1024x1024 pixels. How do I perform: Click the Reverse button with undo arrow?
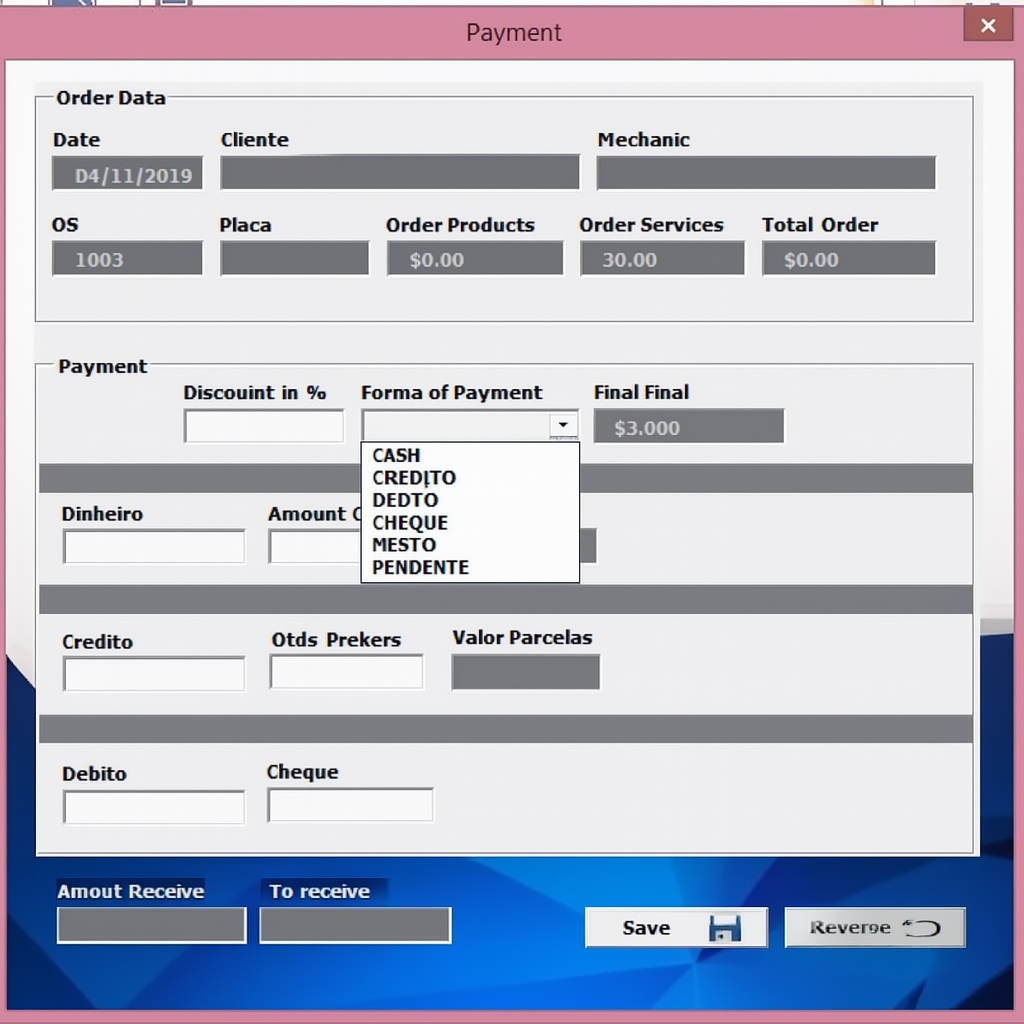coord(874,927)
